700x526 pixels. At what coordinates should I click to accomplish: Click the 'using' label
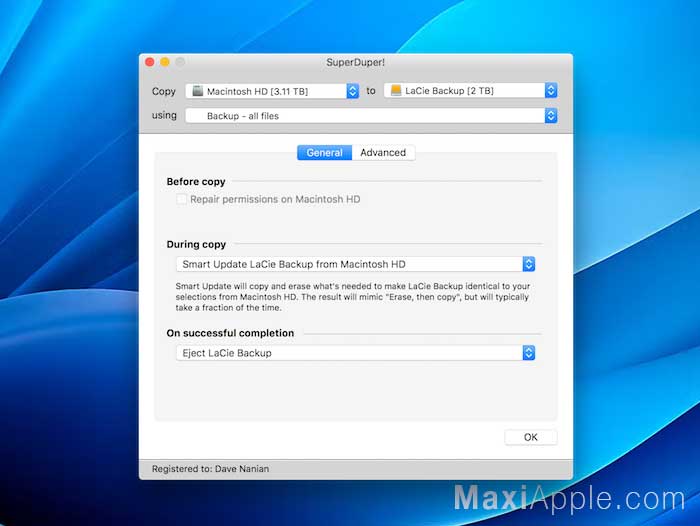[164, 115]
